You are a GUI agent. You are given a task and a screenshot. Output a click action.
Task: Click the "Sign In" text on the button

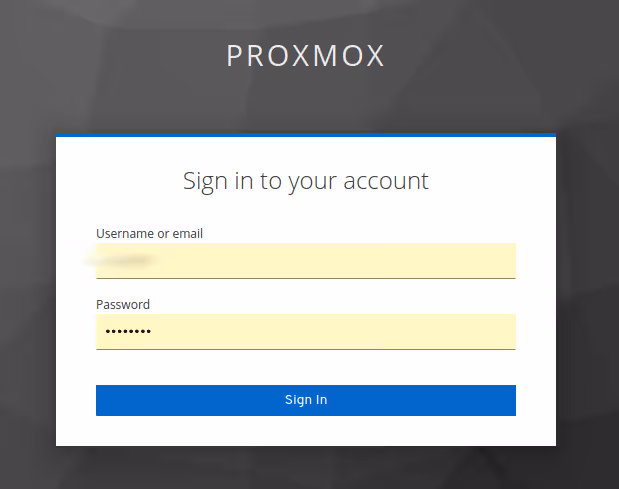[305, 400]
